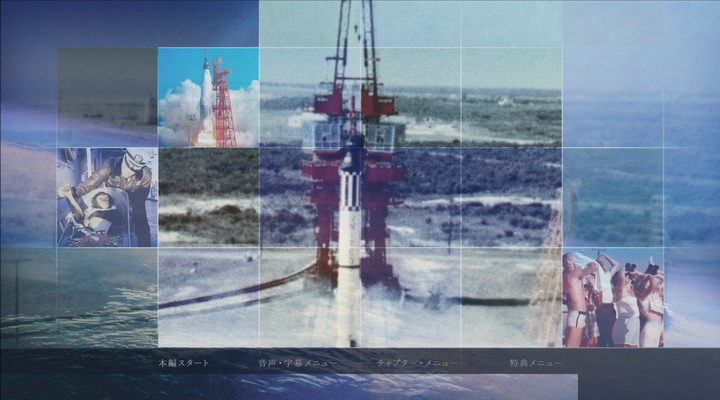Select the pale blue tile above beach thumbnail
The image size is (720, 400).
[612, 197]
